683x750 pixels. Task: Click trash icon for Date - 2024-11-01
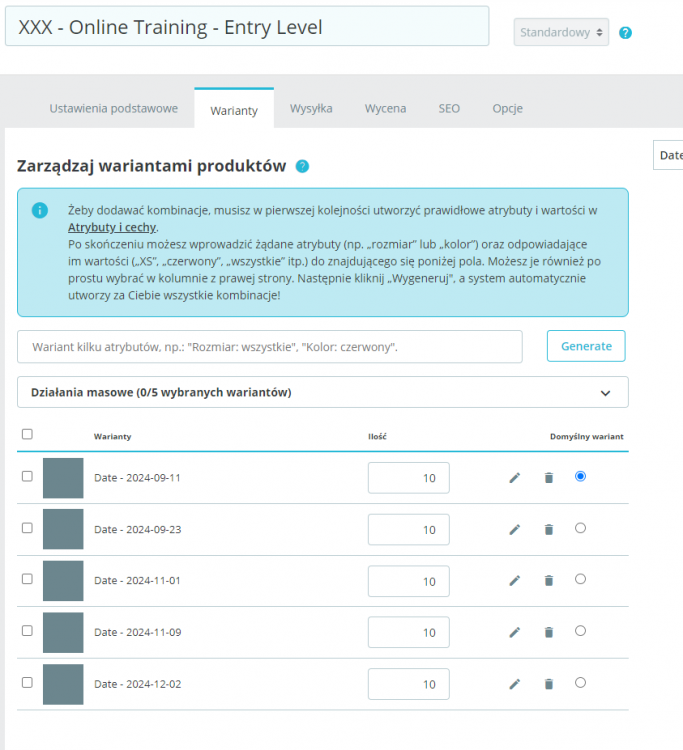point(548,581)
